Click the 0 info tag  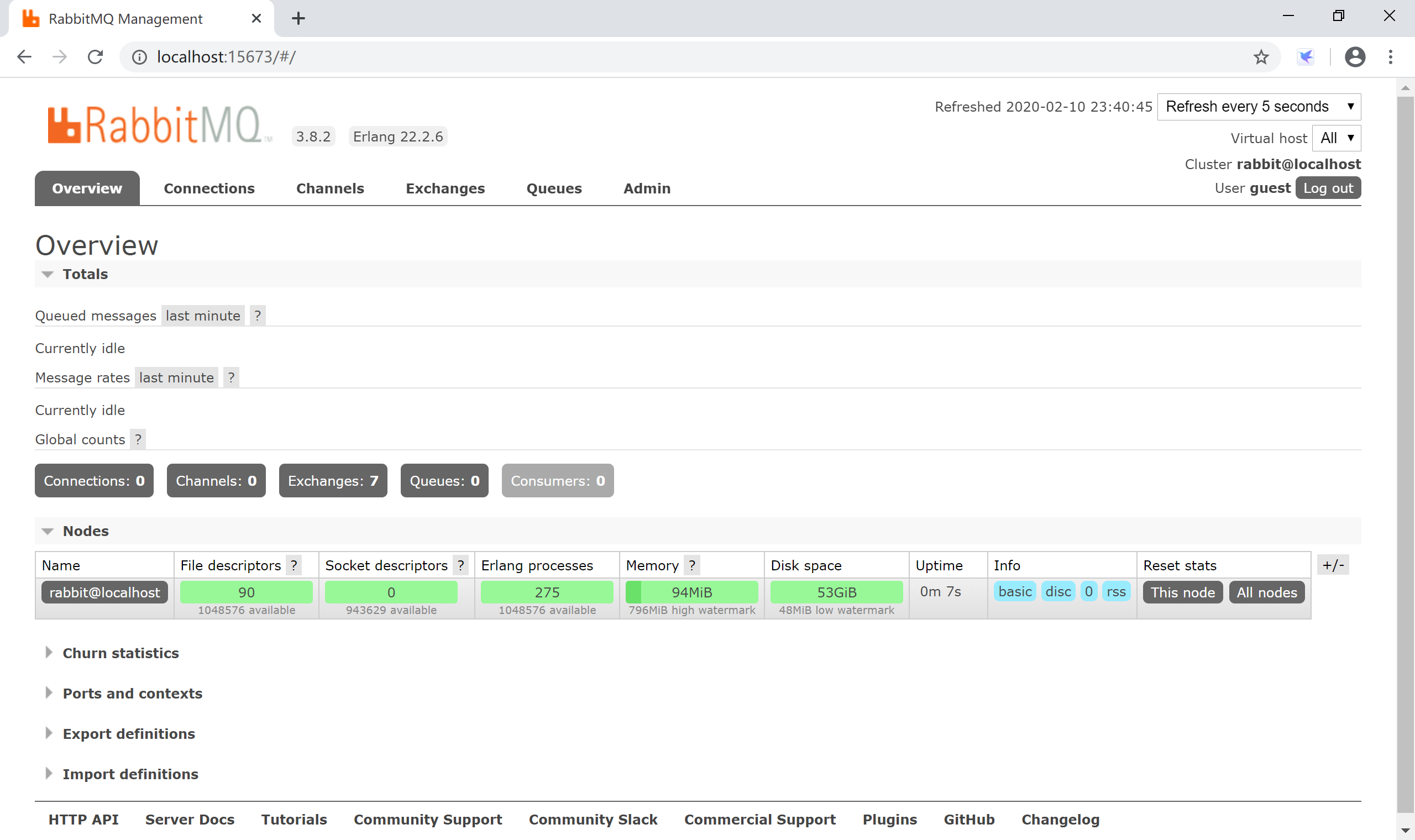(1088, 591)
